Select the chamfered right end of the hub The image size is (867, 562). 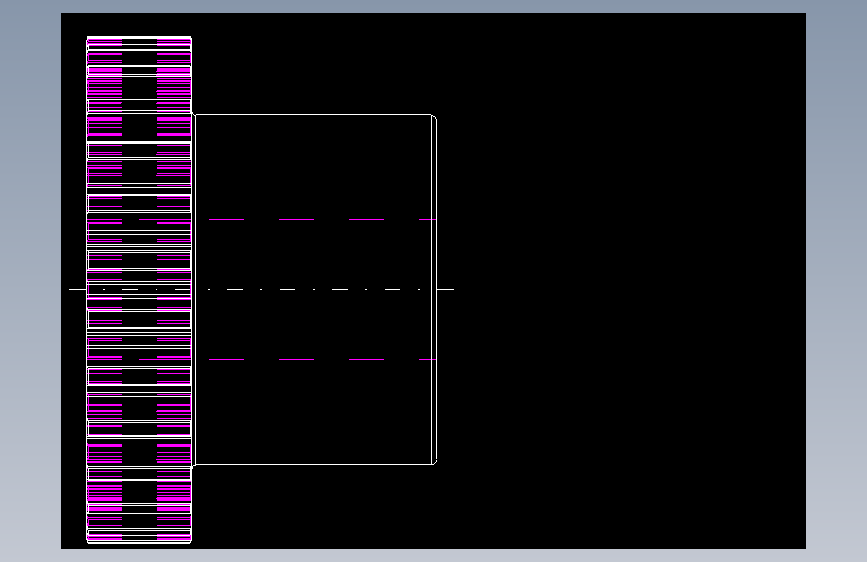pos(435,289)
